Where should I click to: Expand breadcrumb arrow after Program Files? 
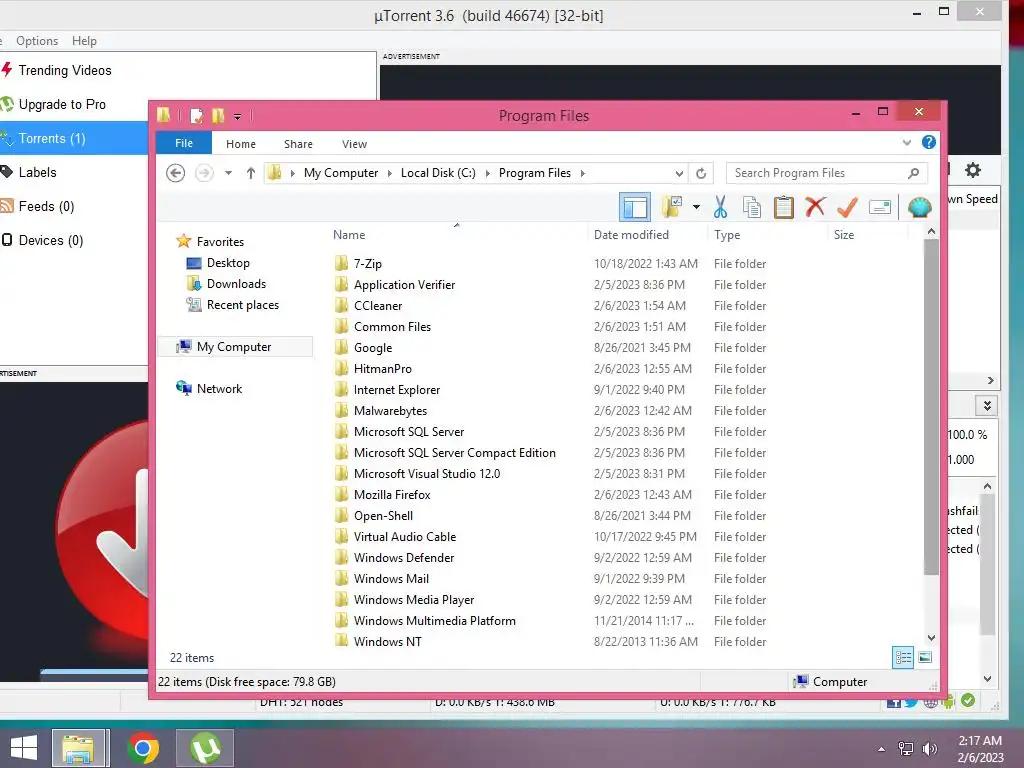(x=583, y=173)
